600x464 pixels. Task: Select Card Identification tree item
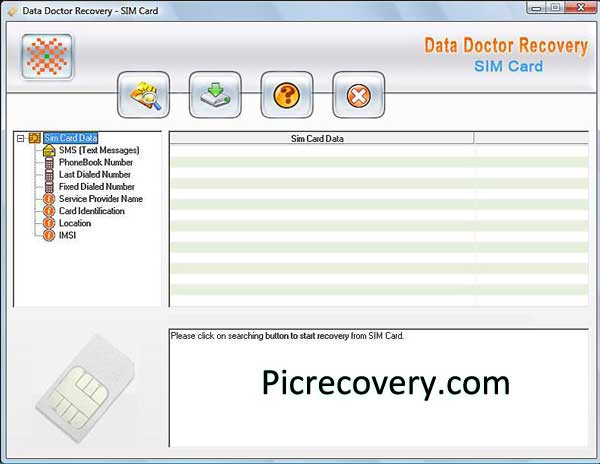pos(92,211)
